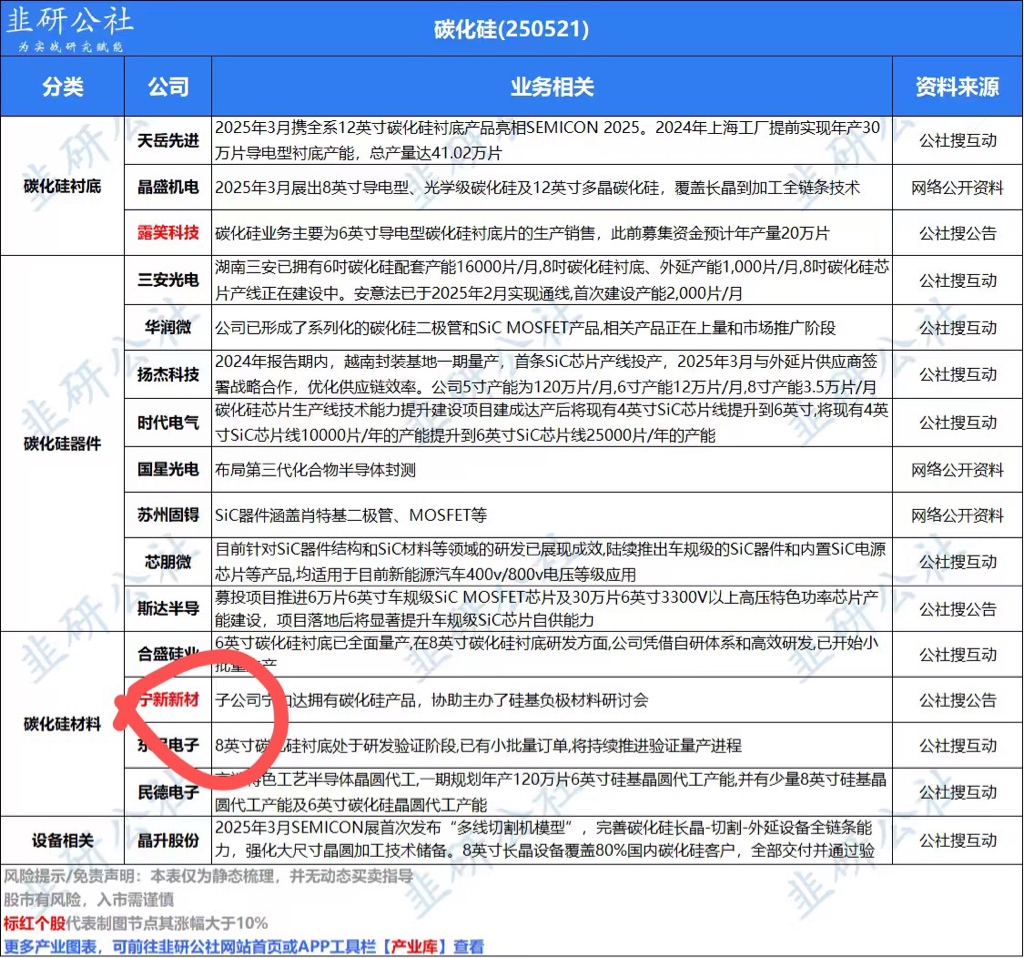1024x958 pixels.
Task: Click 网络公开资料 source in 苏州固锝 row
Action: pyautogui.click(x=957, y=515)
